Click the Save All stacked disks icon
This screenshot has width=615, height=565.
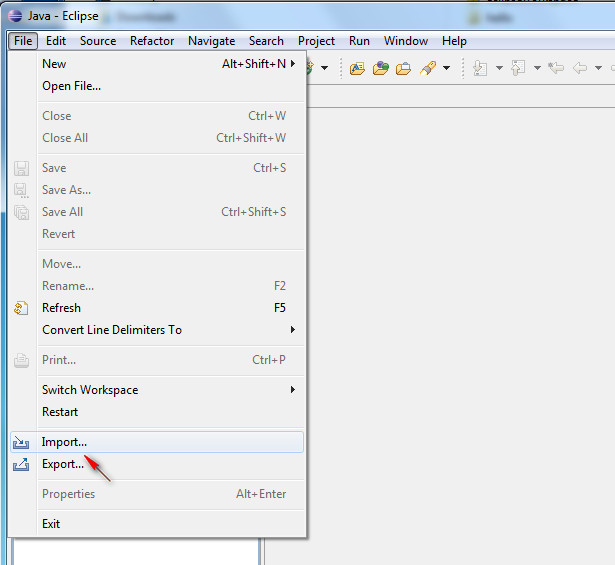[x=22, y=212]
